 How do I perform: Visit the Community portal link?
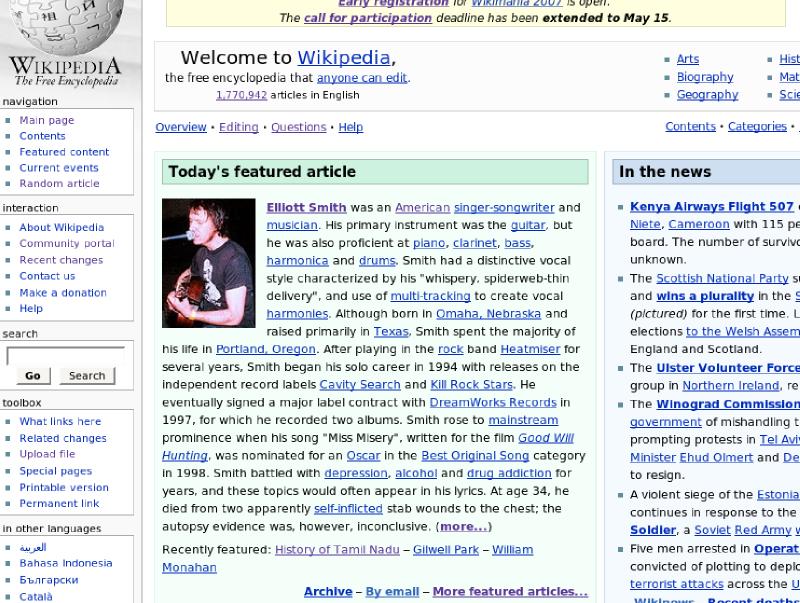pos(67,244)
